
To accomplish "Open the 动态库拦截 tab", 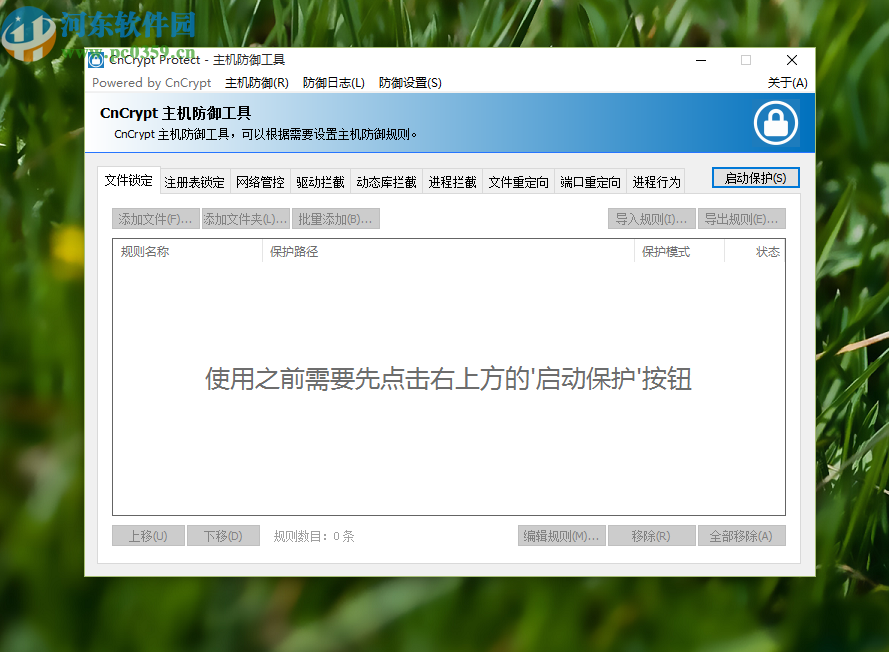I will (386, 182).
